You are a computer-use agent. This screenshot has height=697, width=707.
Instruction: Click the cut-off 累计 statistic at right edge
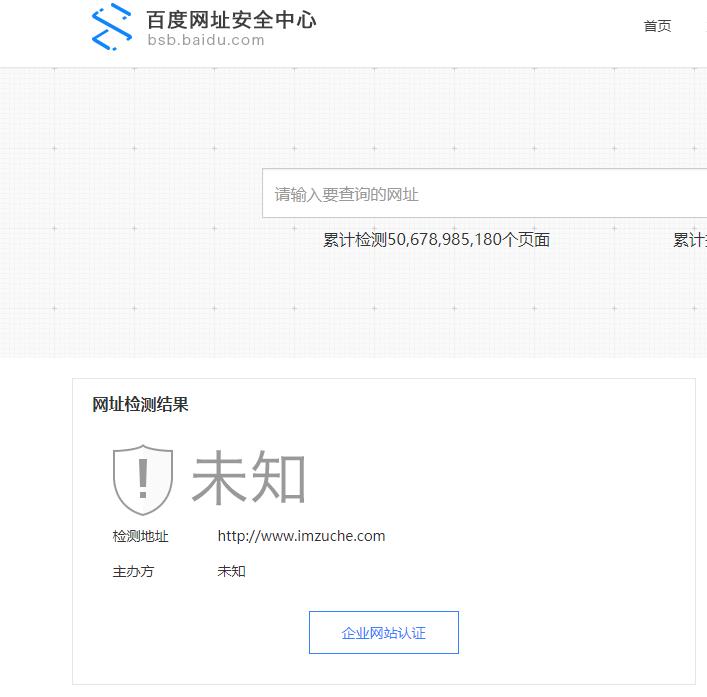click(x=689, y=240)
